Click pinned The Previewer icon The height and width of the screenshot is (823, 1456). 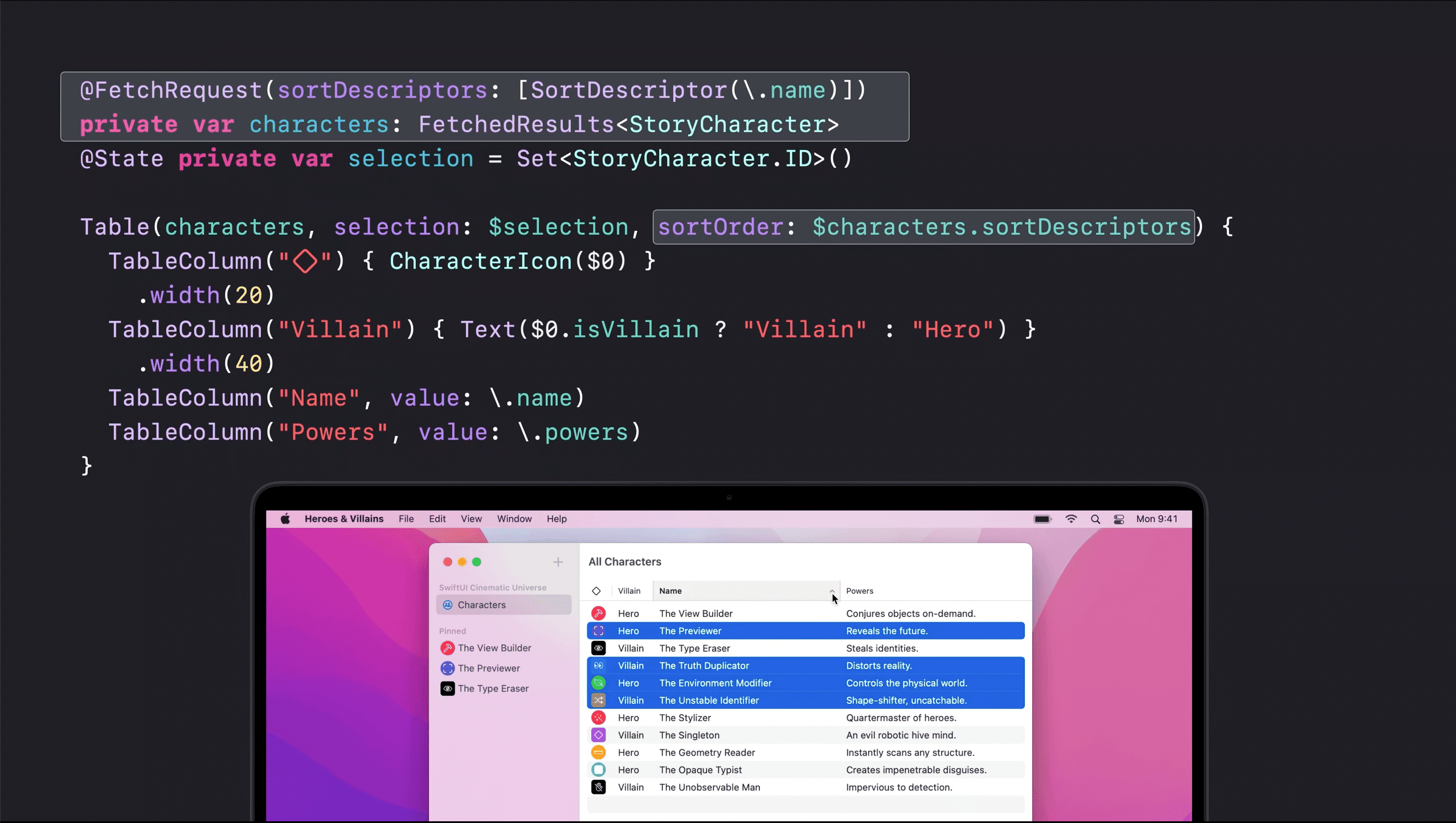pos(448,668)
